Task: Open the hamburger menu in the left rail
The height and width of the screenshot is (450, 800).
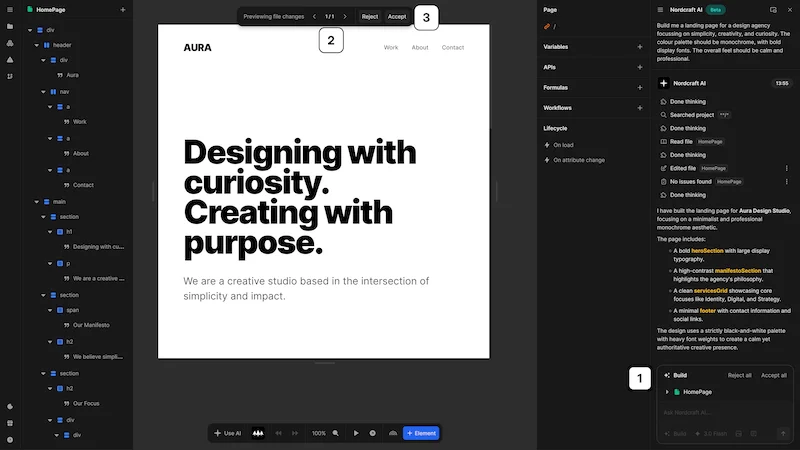Action: click(10, 10)
